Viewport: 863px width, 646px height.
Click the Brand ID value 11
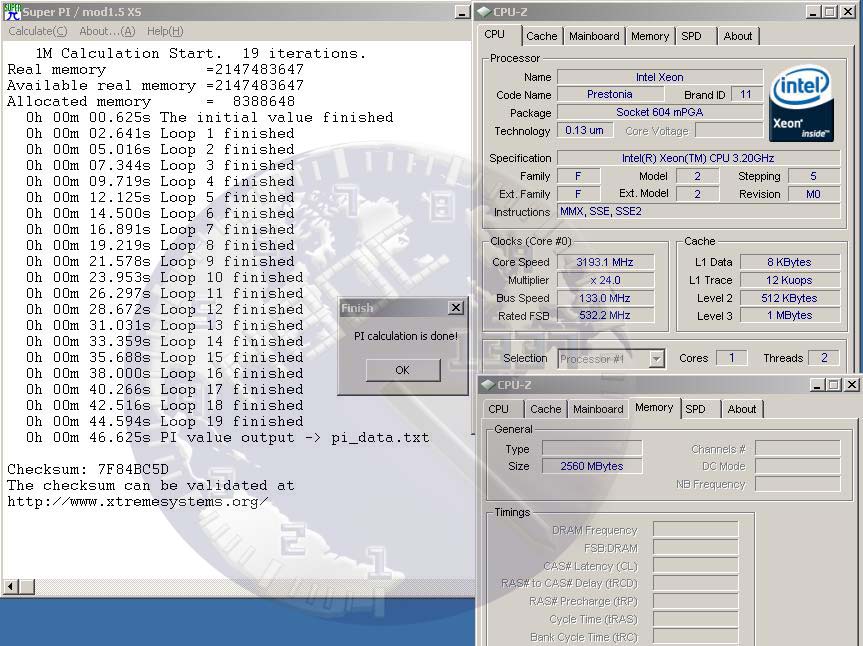[x=746, y=95]
